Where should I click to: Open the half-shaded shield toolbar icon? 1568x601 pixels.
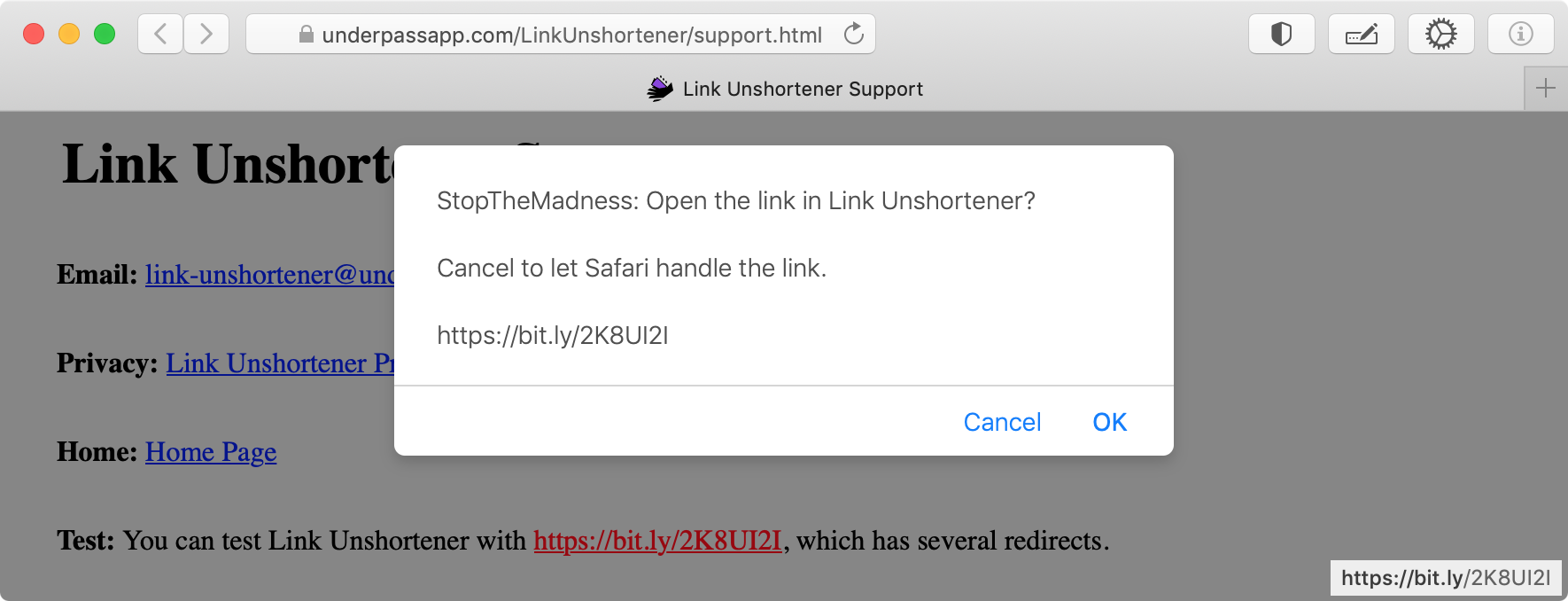1281,35
